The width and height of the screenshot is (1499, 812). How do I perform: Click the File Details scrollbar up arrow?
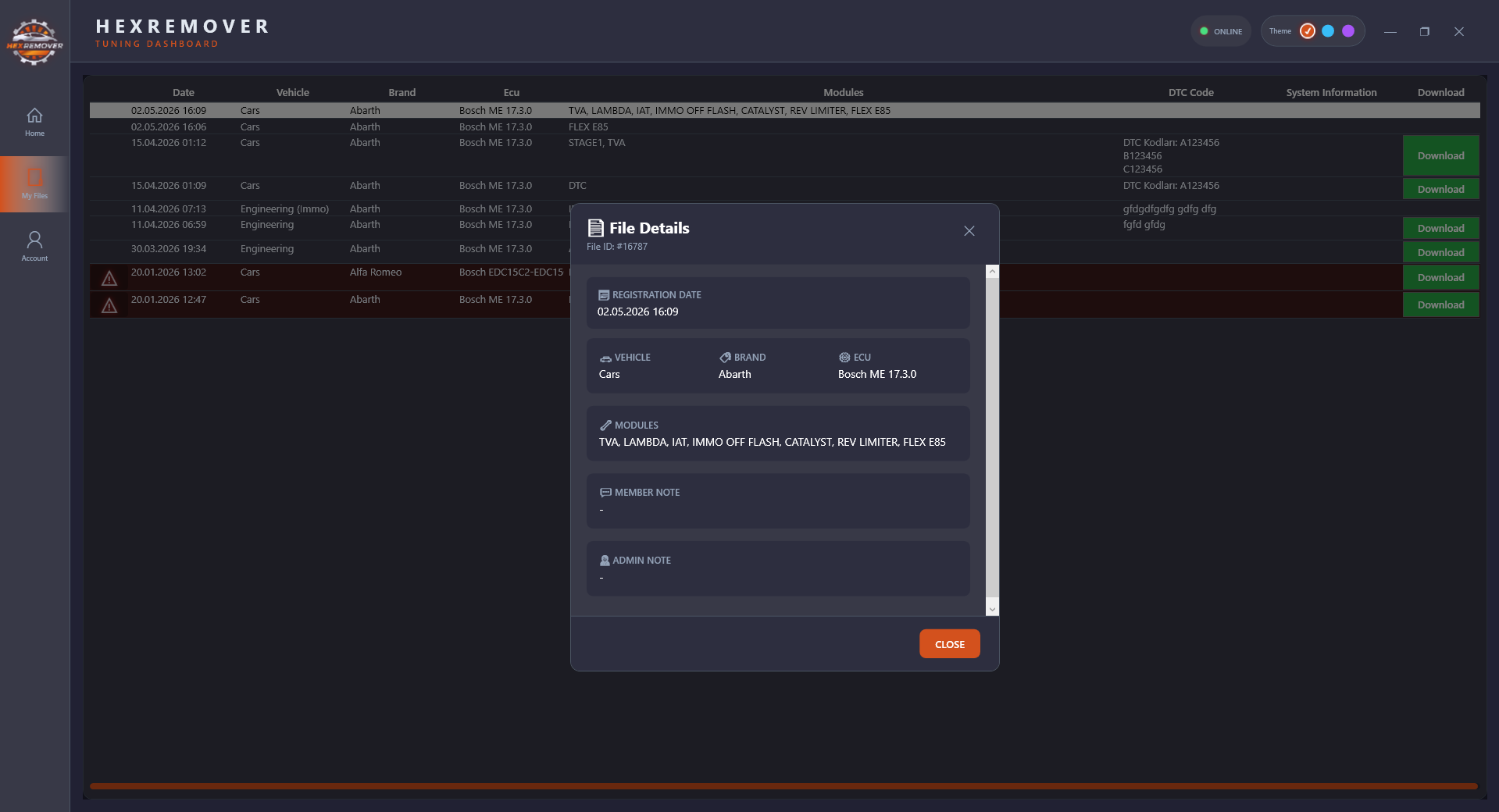click(992, 272)
